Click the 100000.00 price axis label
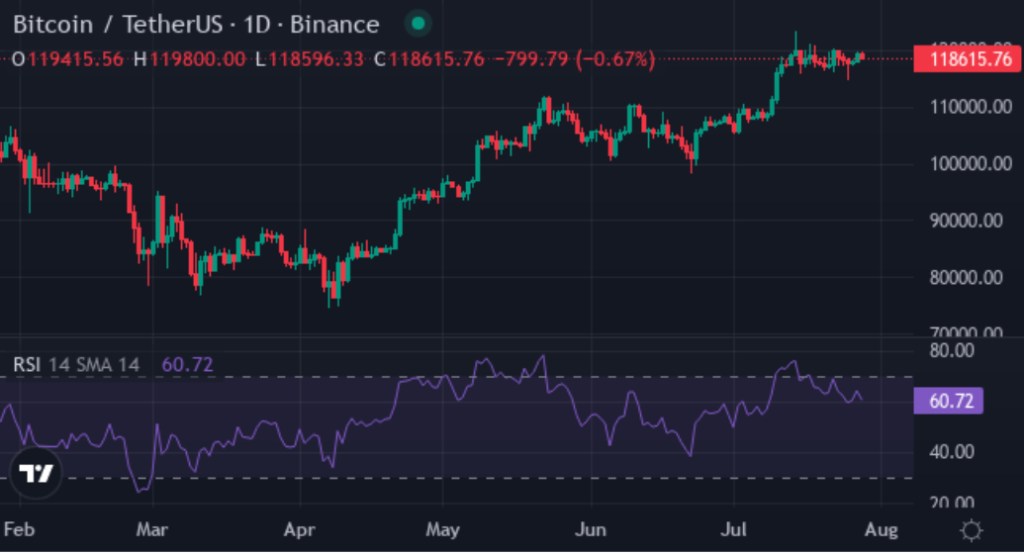Viewport: 1024px width, 554px height. [964, 163]
